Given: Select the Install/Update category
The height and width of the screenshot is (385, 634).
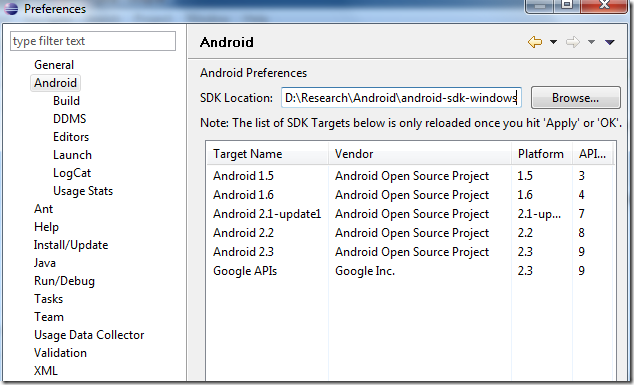Looking at the screenshot, I should [x=71, y=245].
